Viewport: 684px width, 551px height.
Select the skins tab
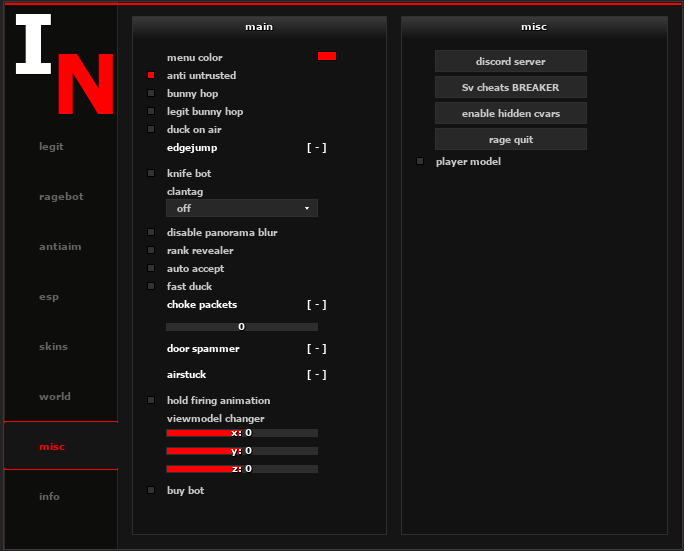pyautogui.click(x=53, y=347)
